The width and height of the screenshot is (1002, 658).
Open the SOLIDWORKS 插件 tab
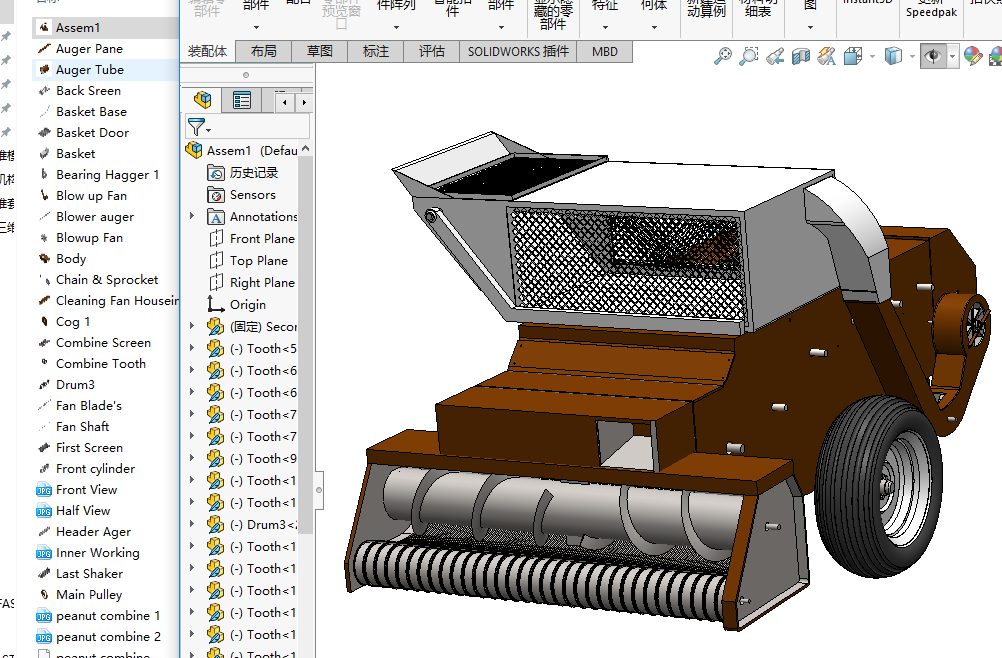pyautogui.click(x=518, y=51)
